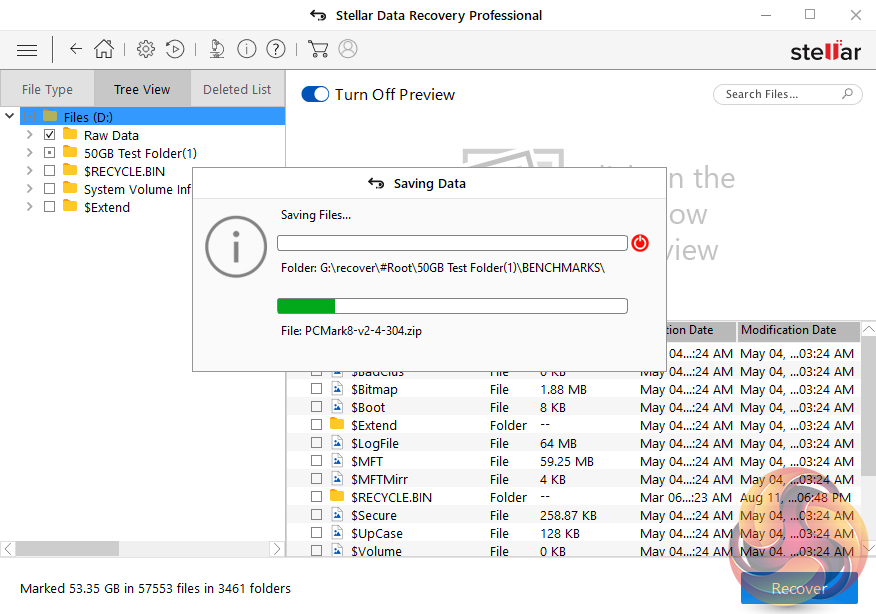876x614 pixels.
Task: Expand the 50GB Test Folder(1) node
Action: click(29, 153)
